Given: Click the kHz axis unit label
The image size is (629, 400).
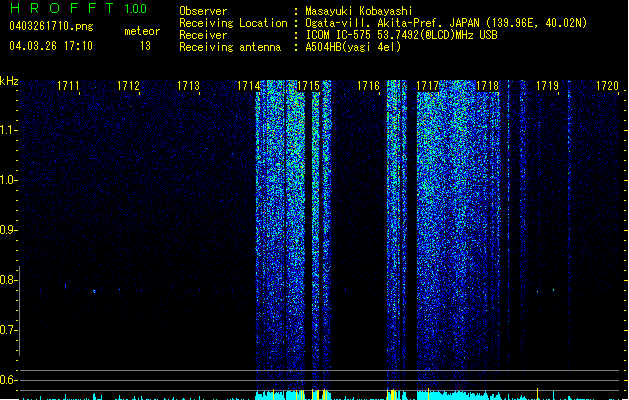Looking at the screenshot, I should [x=9, y=81].
